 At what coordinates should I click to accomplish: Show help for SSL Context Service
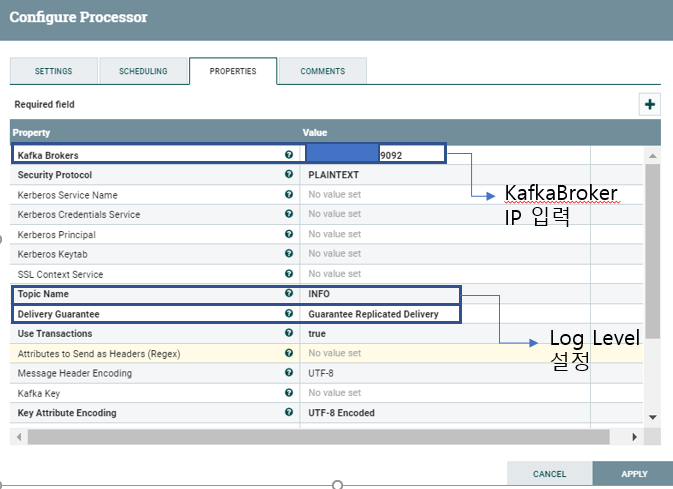tap(289, 273)
